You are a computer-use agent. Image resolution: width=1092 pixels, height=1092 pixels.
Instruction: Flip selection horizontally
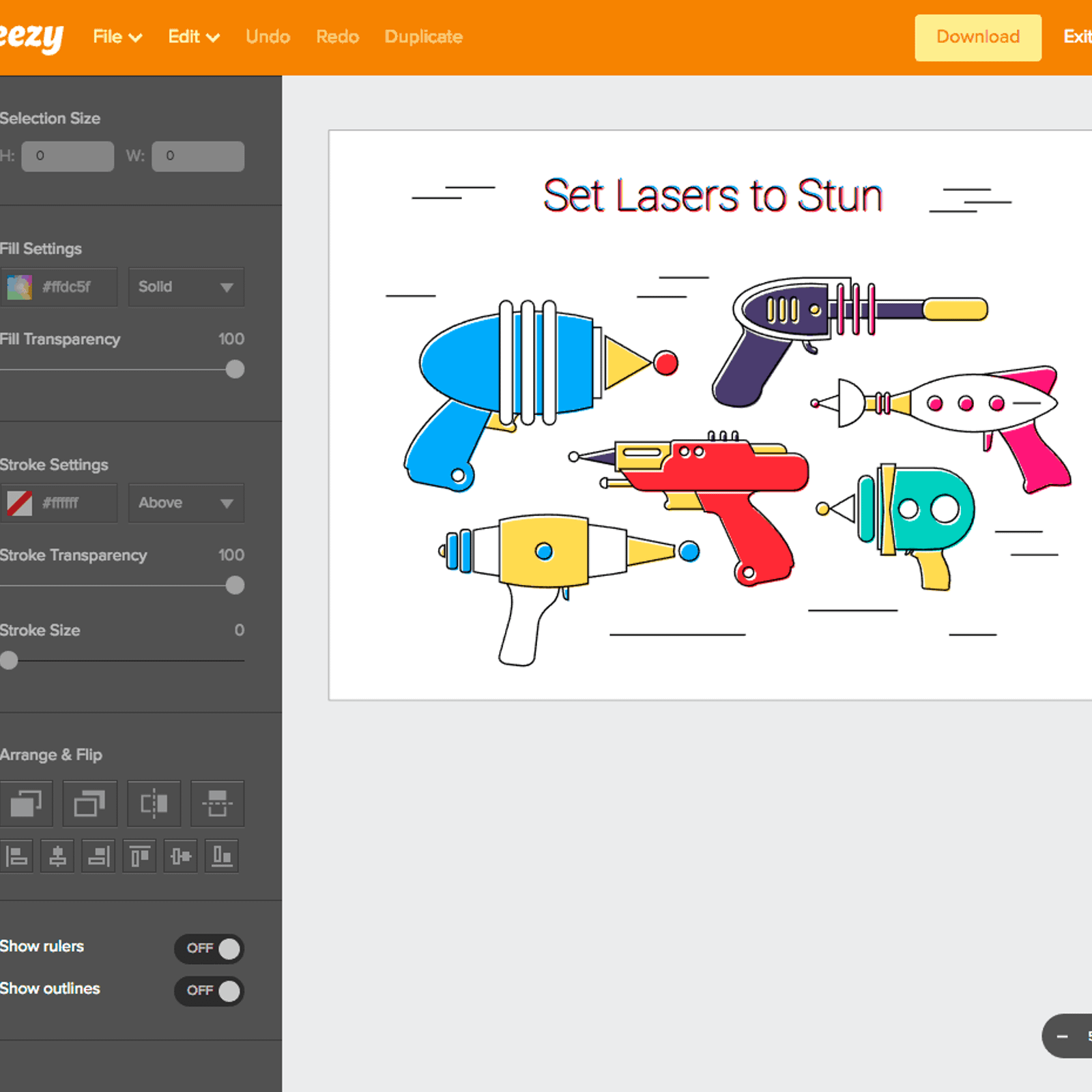click(154, 803)
